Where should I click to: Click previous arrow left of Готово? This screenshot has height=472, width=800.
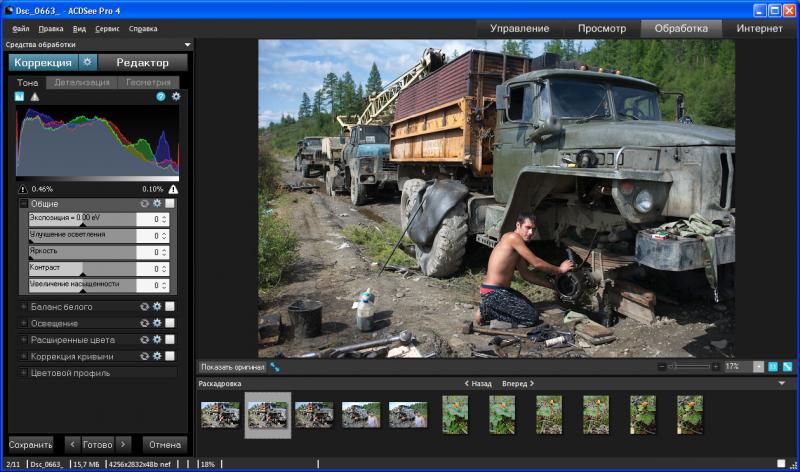[72, 444]
